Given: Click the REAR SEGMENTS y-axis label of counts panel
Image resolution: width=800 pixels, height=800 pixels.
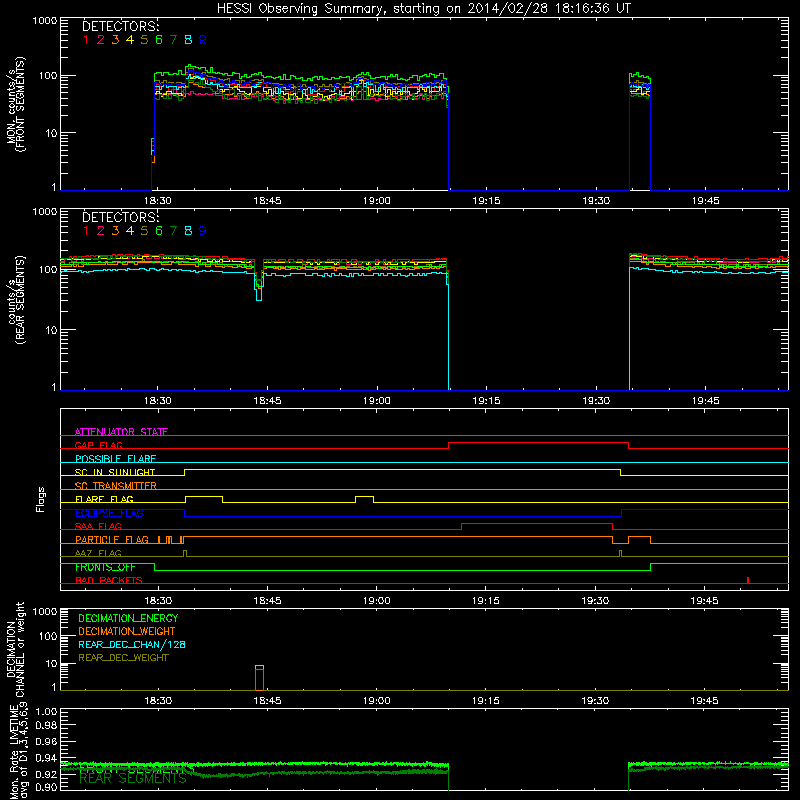Looking at the screenshot, I should tap(20, 299).
